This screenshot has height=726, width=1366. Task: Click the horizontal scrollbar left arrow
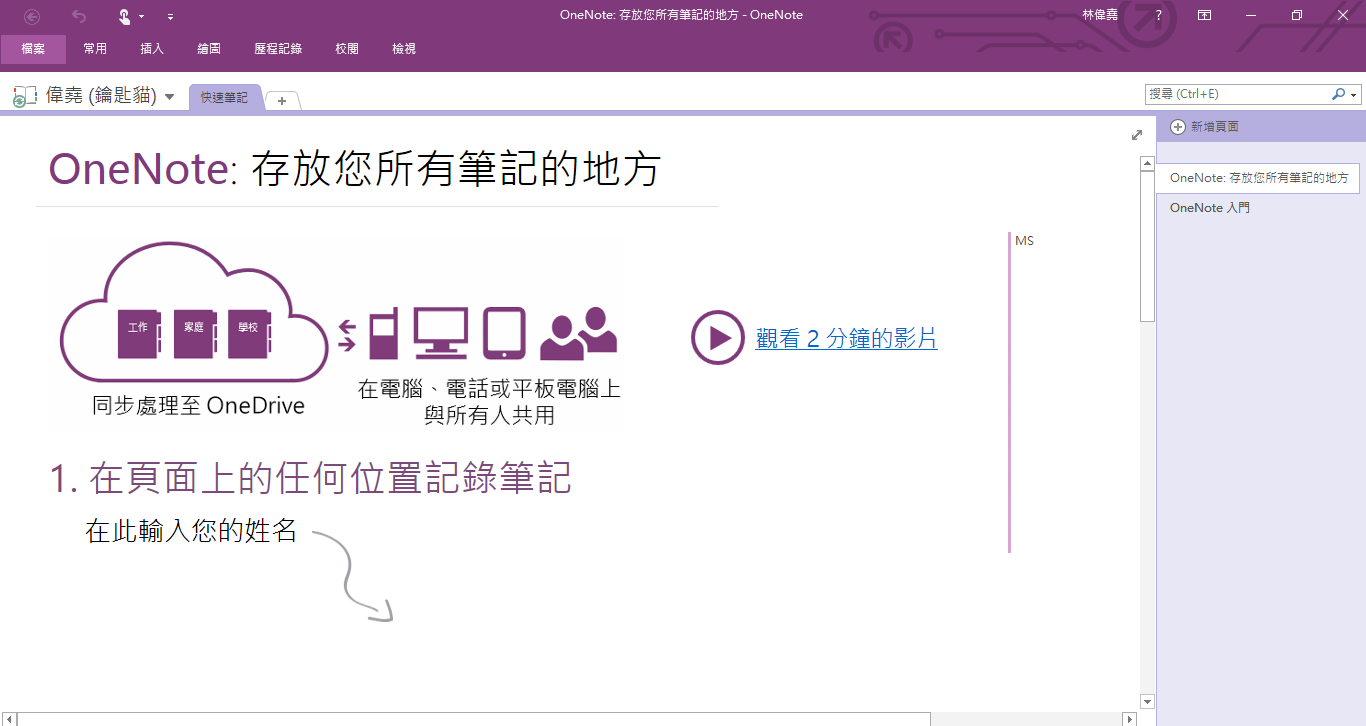tap(9, 719)
